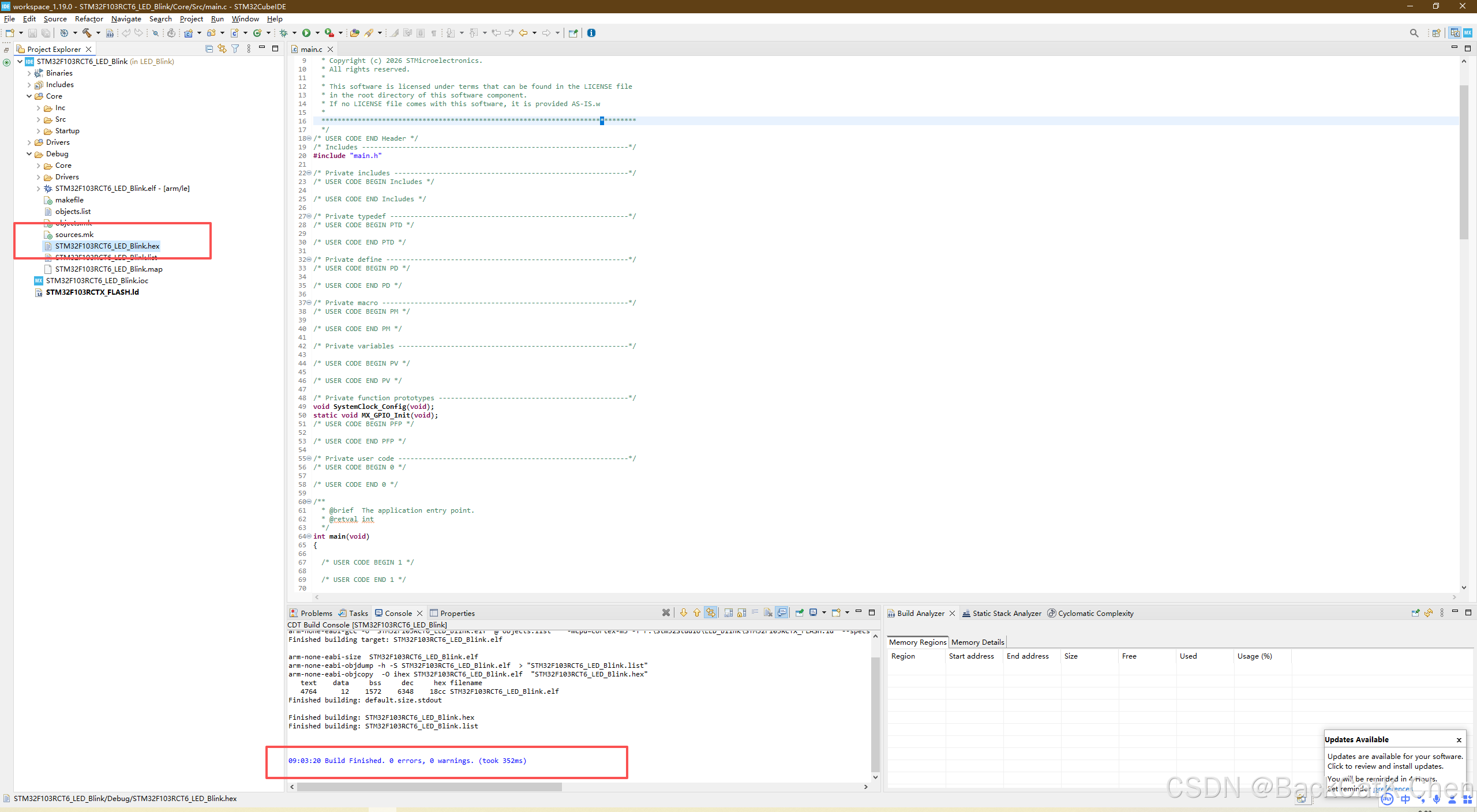This screenshot has height=812, width=1477.
Task: Switch to the Memory Details tab
Action: pos(977,642)
